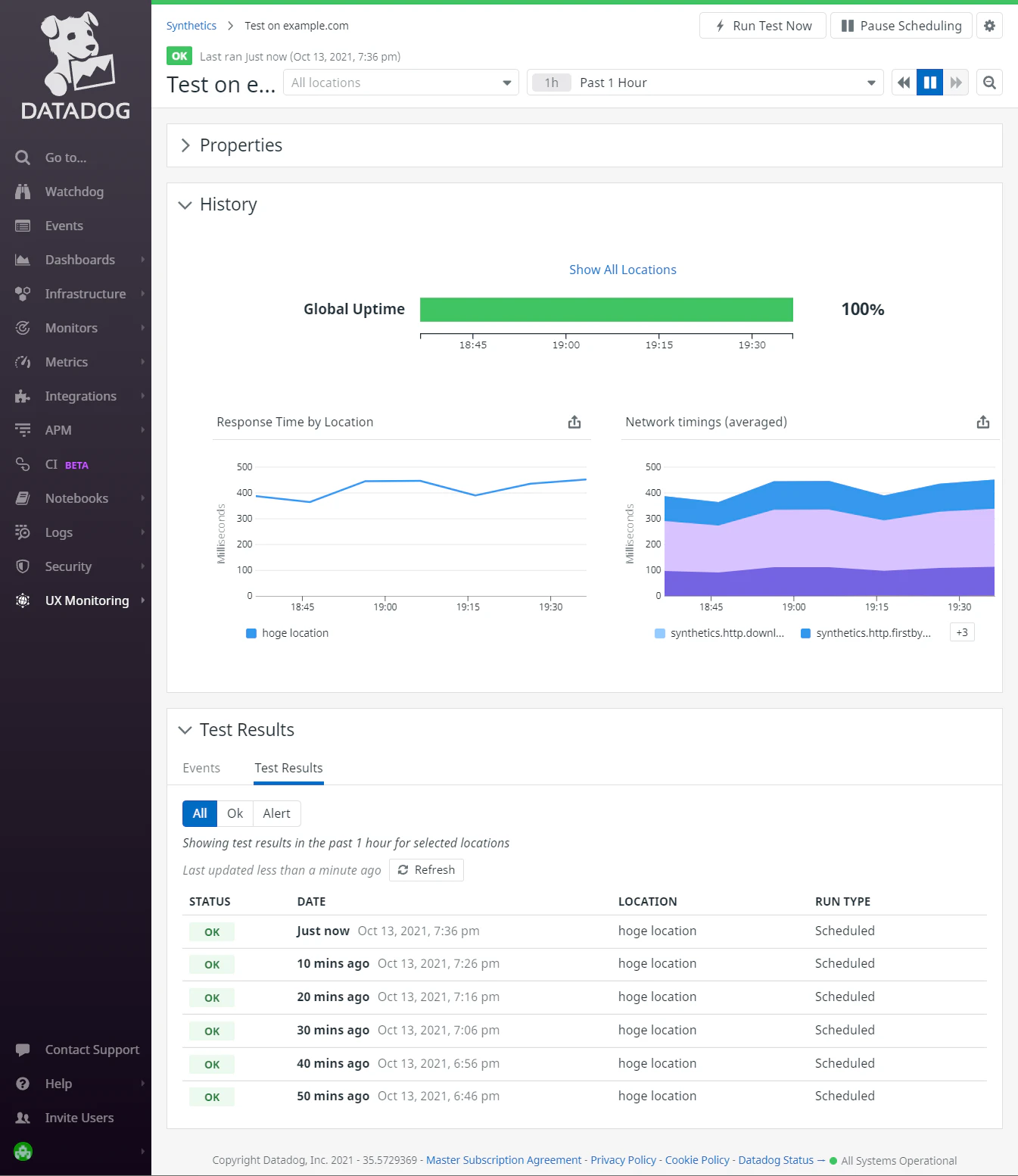Expand the Properties section

point(185,145)
